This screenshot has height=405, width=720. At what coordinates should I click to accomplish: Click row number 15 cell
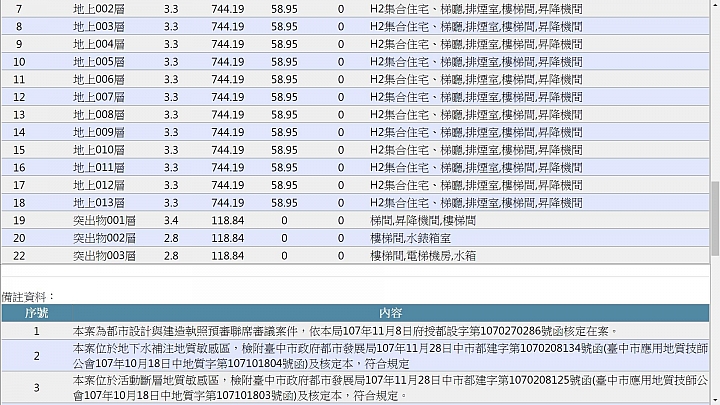[x=19, y=150]
